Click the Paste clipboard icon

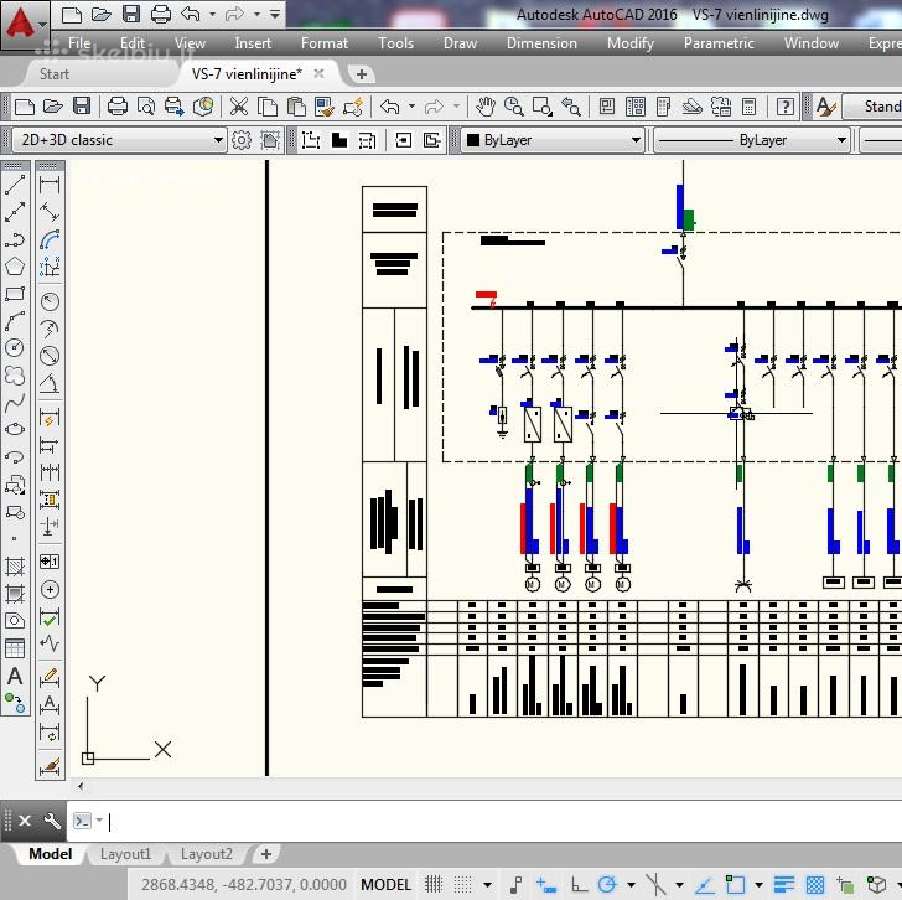pos(296,106)
